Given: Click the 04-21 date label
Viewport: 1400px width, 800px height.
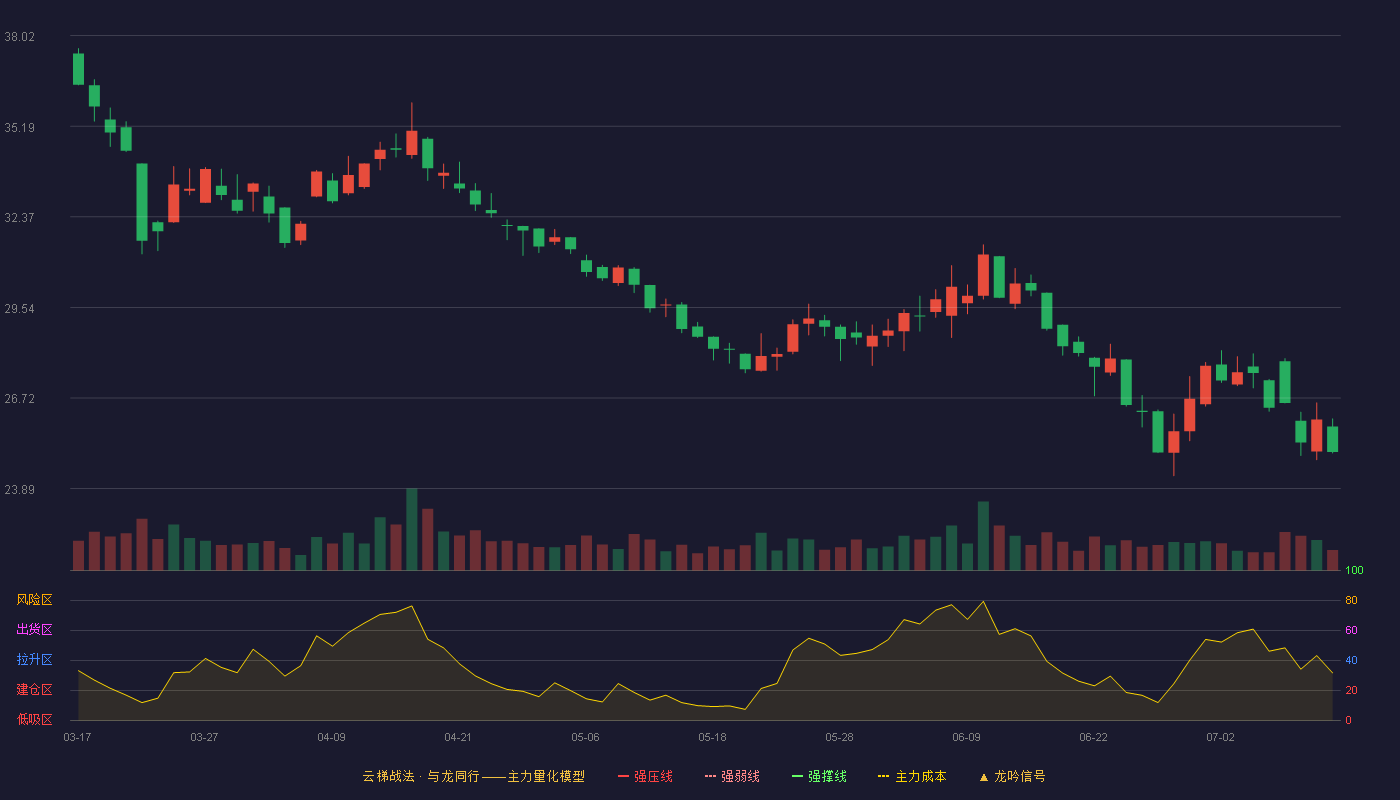Looking at the screenshot, I should coord(458,737).
